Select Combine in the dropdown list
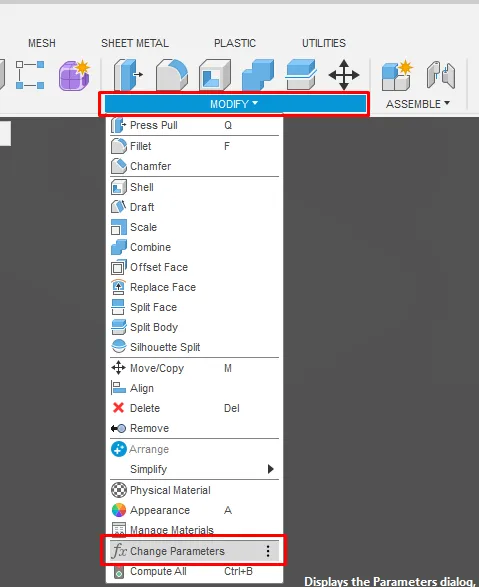This screenshot has width=479, height=587. pyautogui.click(x=195, y=247)
